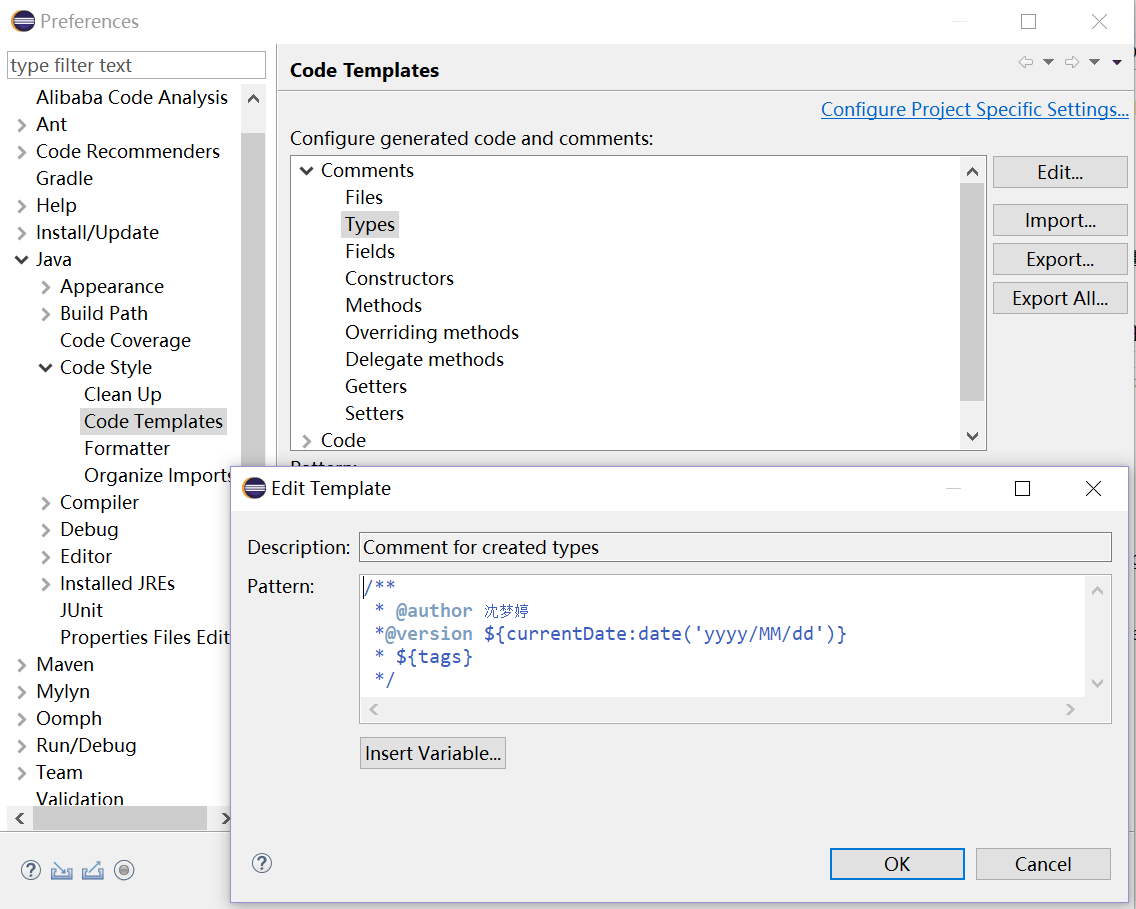1136x909 pixels.
Task: Select the Formatter preferences page
Action: tap(127, 448)
